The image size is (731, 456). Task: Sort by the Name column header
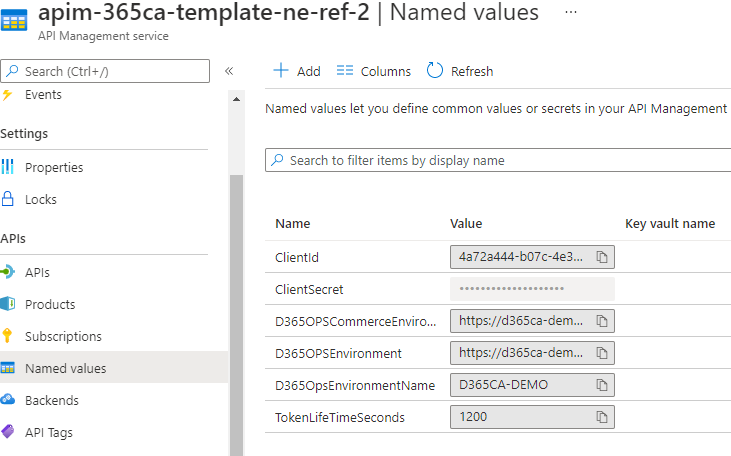pos(293,224)
